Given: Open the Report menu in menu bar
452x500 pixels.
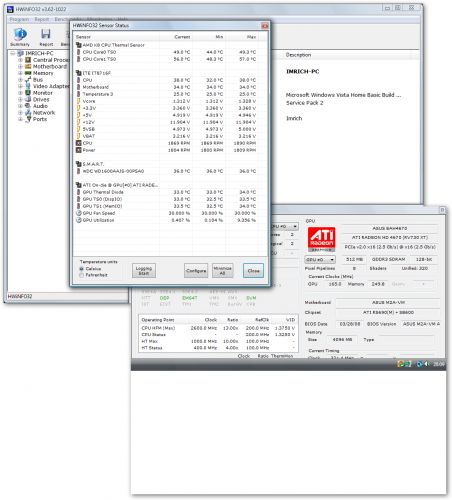Looking at the screenshot, I should coord(42,19).
